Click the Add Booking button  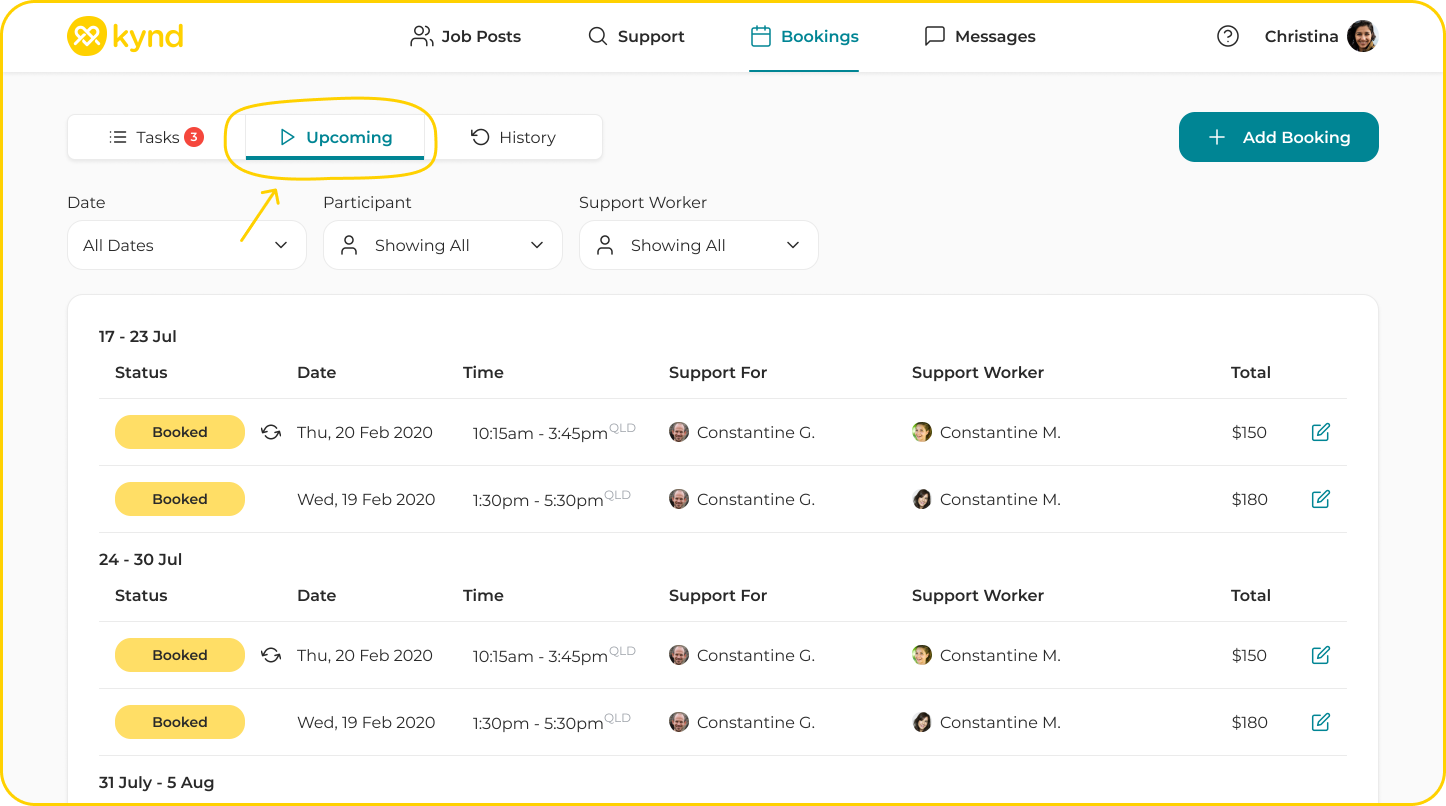pos(1278,137)
